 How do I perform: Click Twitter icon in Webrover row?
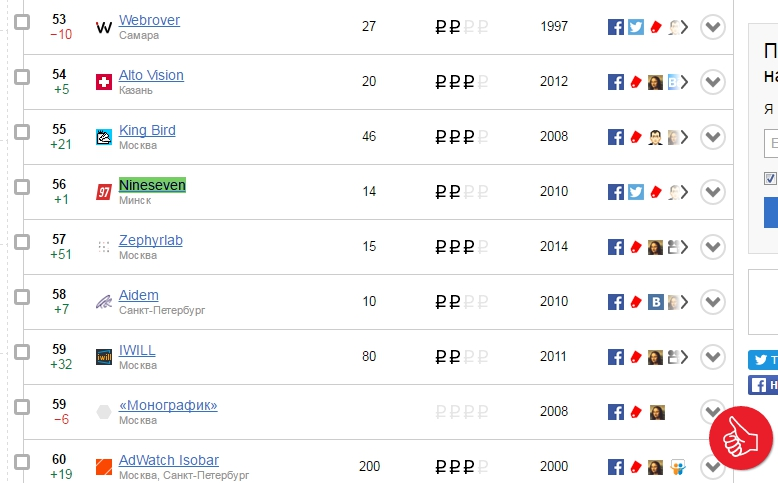[x=636, y=27]
